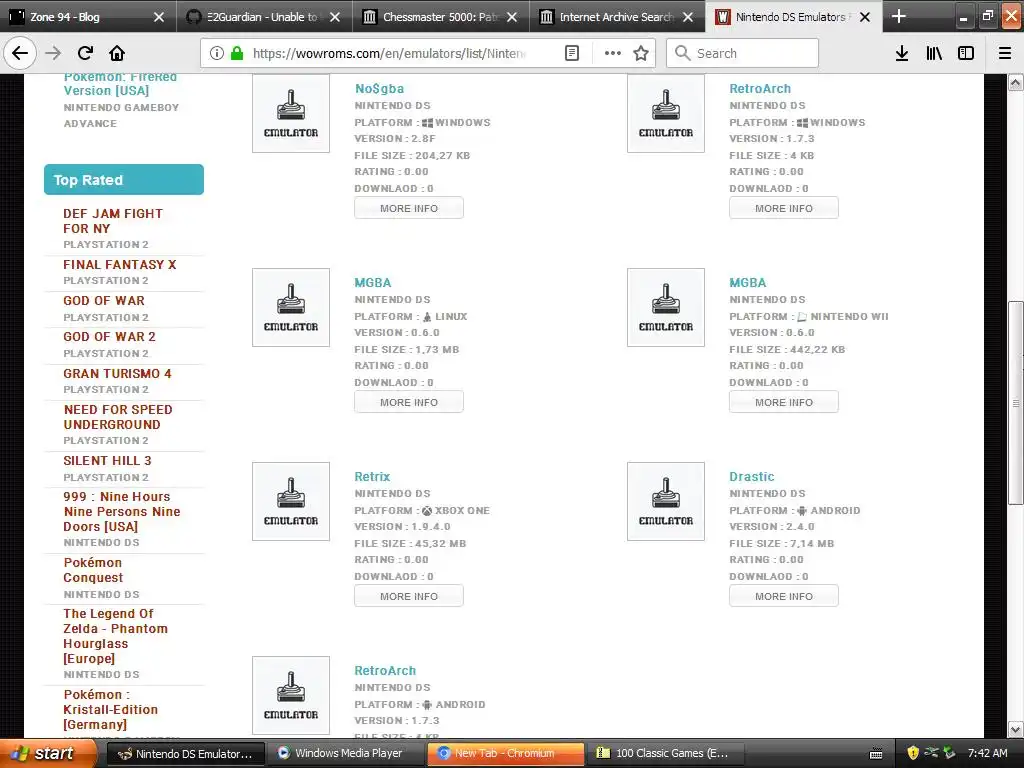Open the Firefox hamburger menu

(1005, 53)
